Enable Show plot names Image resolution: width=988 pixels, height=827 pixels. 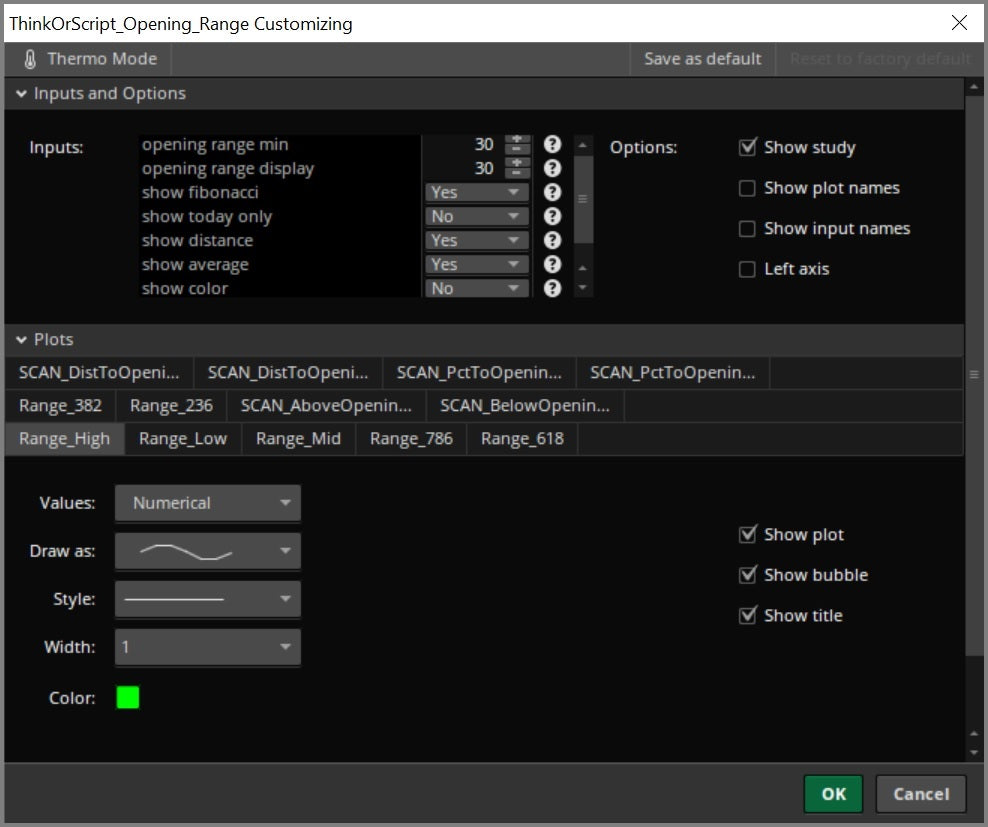click(747, 188)
